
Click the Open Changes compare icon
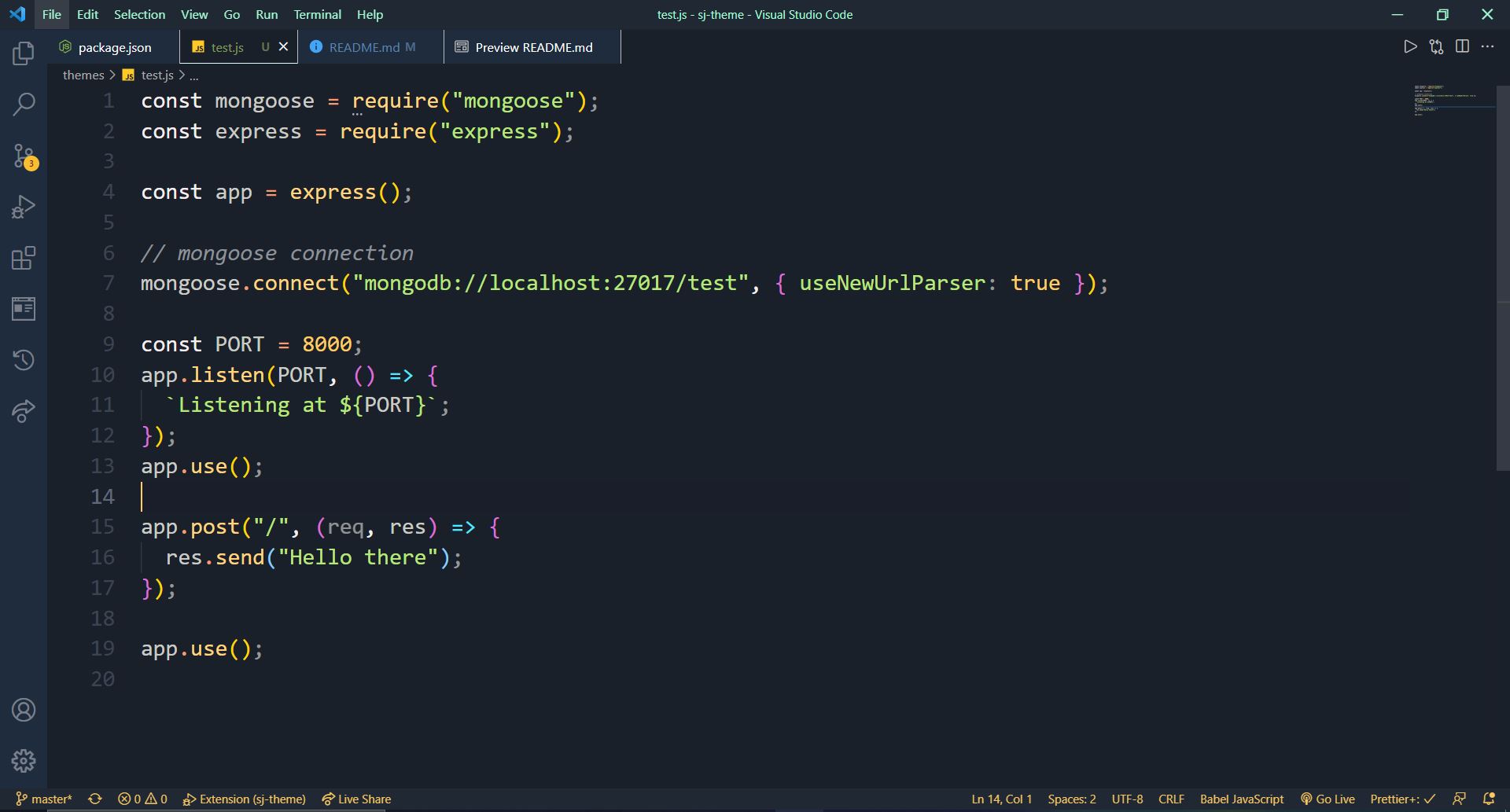[x=1436, y=46]
